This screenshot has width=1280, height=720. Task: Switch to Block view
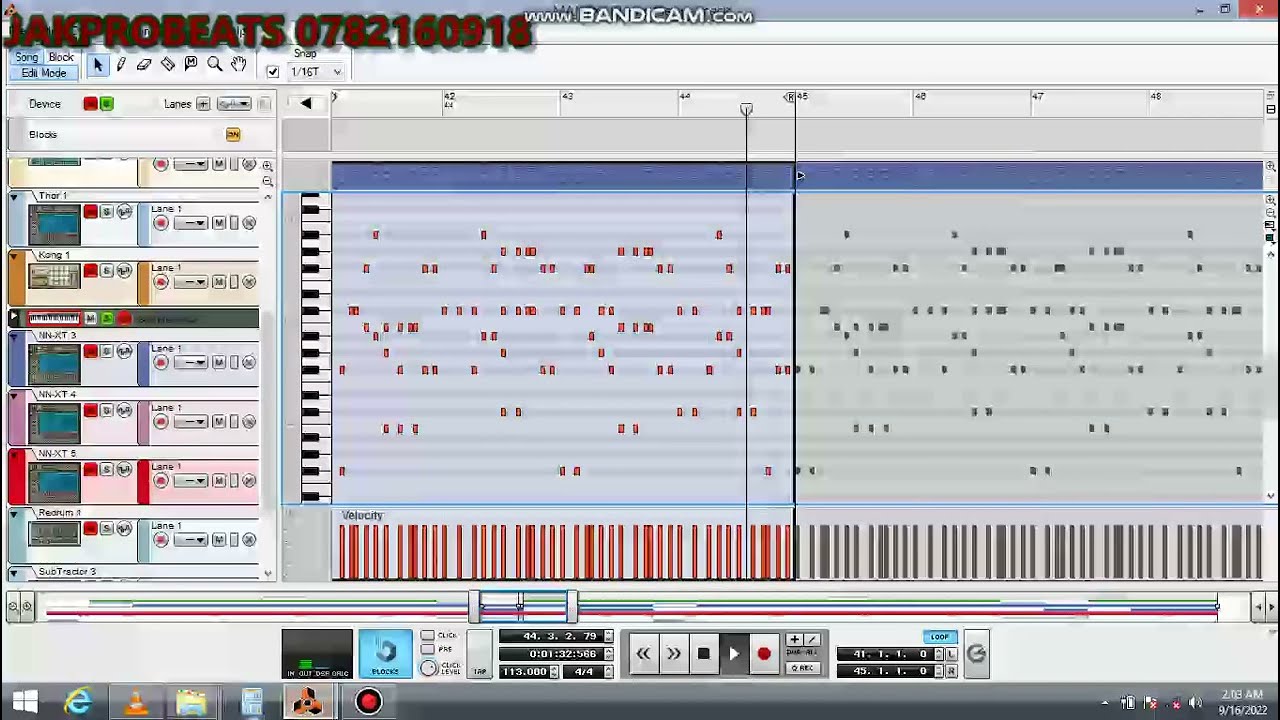(x=61, y=57)
